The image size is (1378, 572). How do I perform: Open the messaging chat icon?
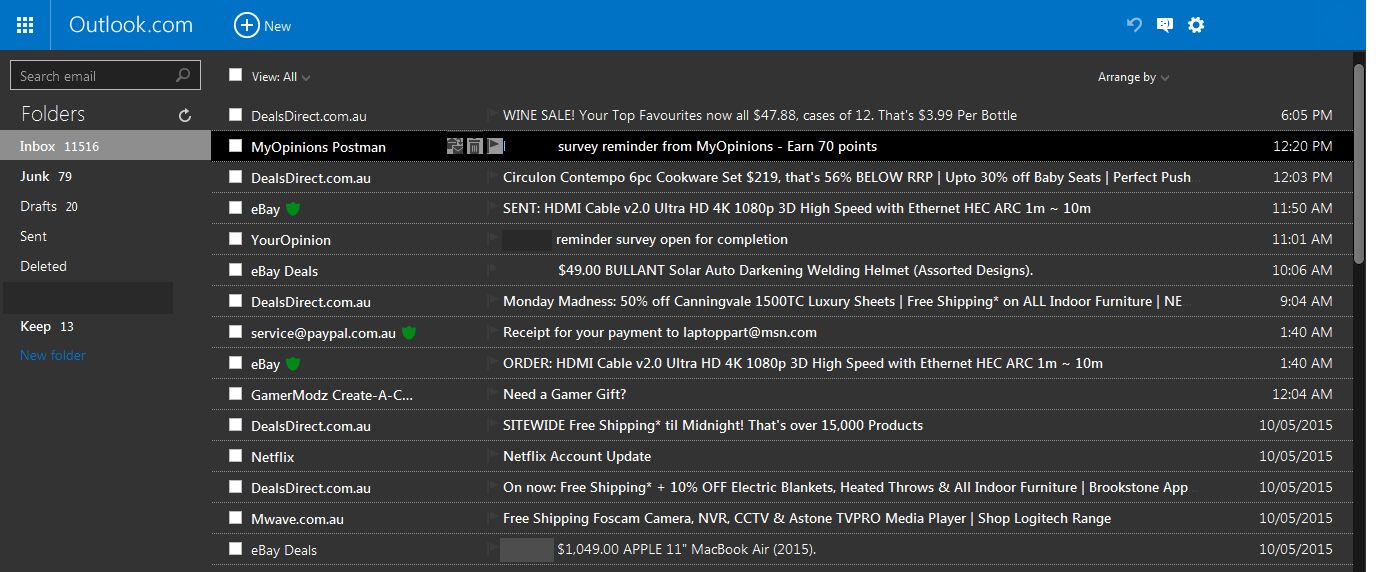click(x=1165, y=25)
